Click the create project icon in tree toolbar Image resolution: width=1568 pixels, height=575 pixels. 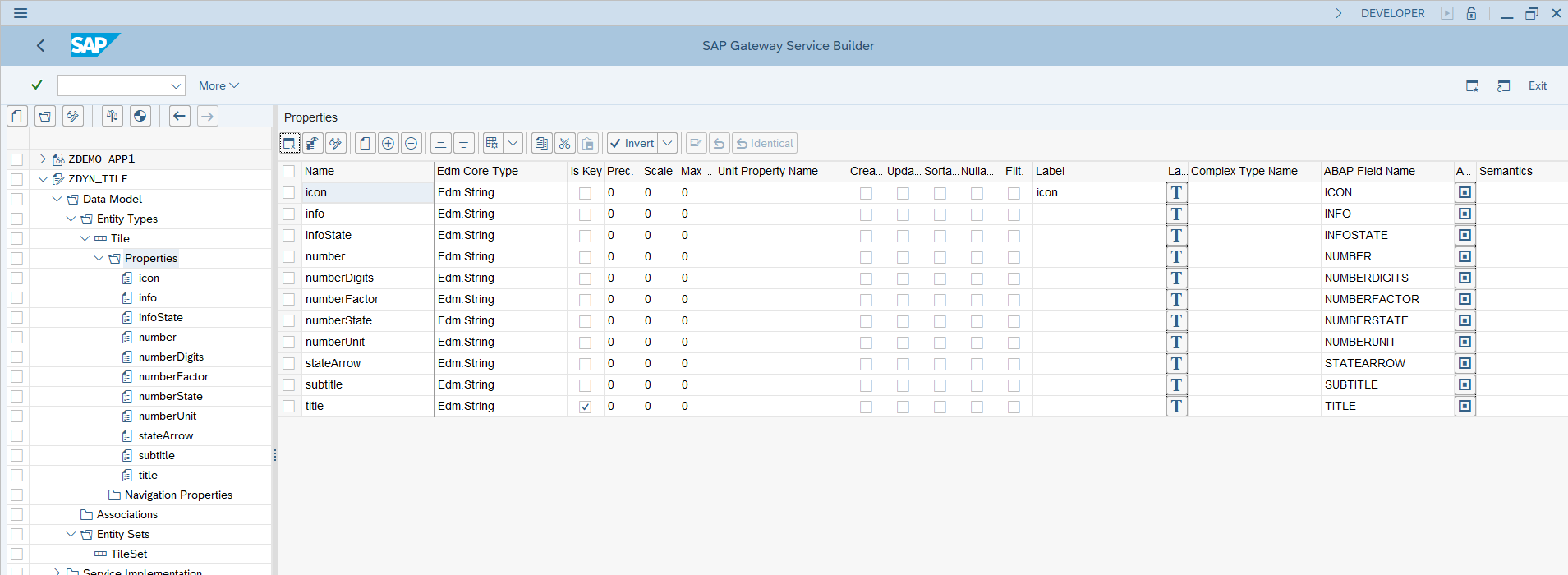point(17,116)
